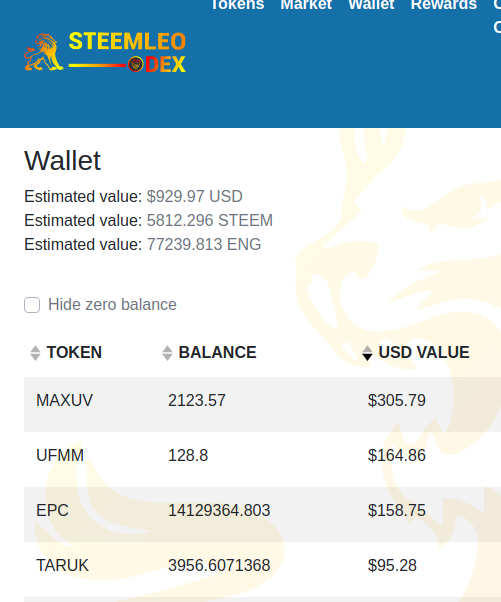Viewport: 501px width, 602px height.
Task: Go to the Wallet navigation item
Action: [371, 5]
